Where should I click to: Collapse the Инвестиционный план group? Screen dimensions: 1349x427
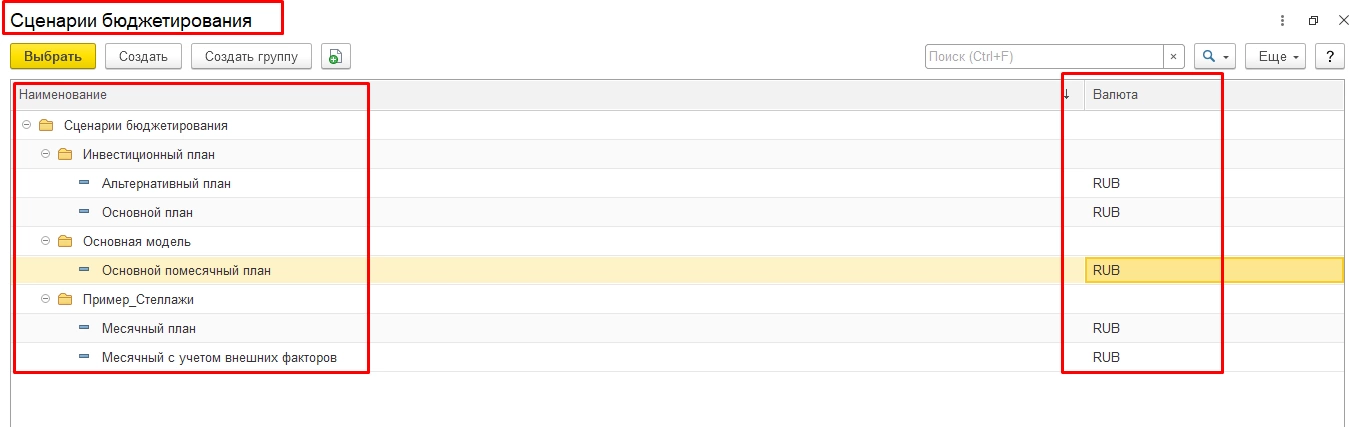click(46, 155)
